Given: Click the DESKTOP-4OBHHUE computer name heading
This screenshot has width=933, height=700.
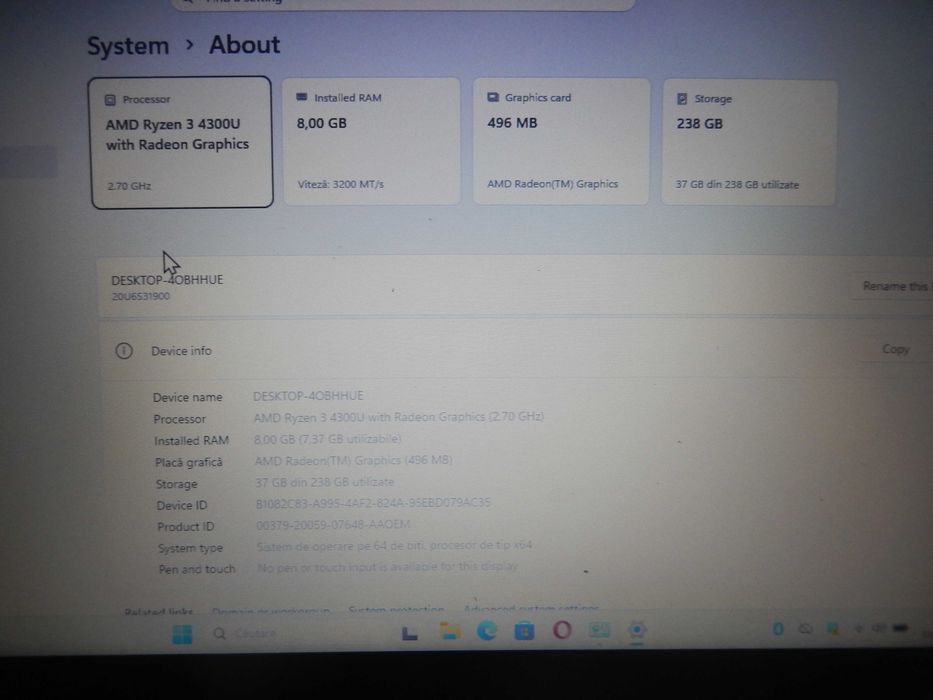Looking at the screenshot, I should 167,280.
